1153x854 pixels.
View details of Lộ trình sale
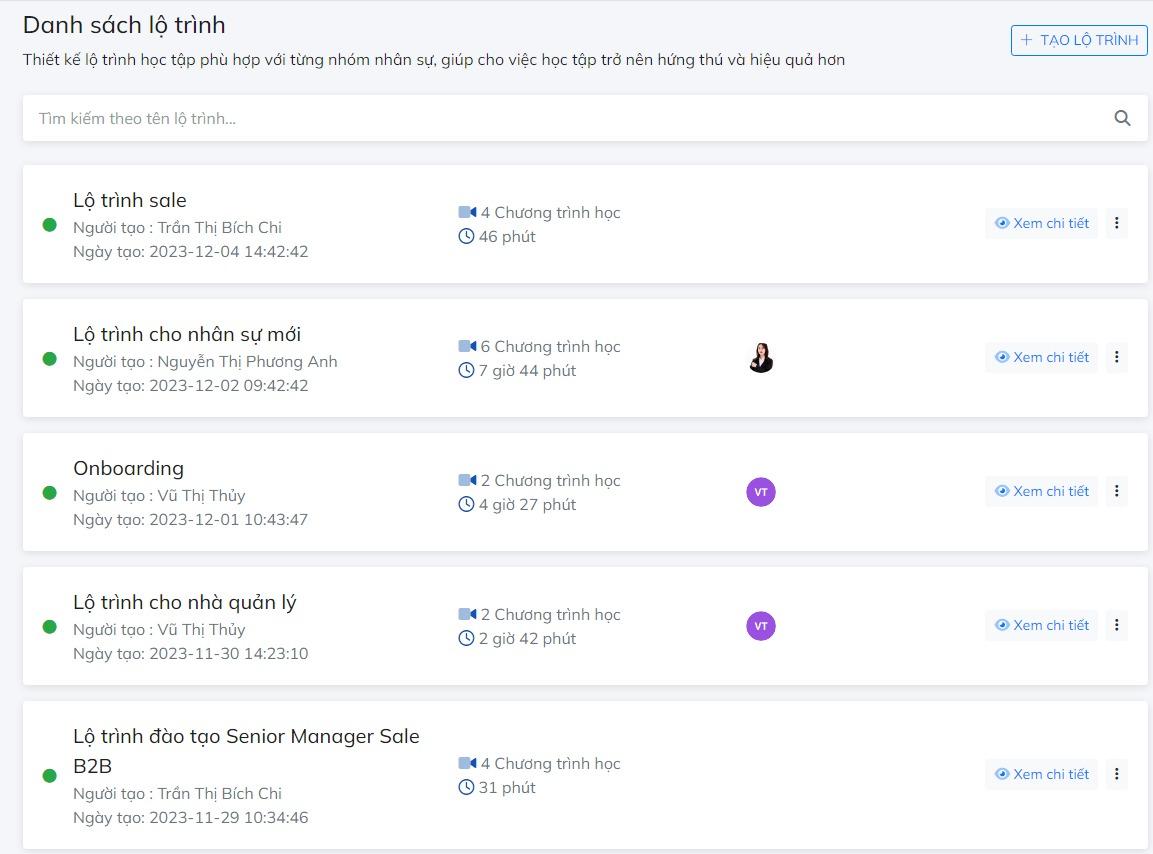pyautogui.click(x=1041, y=223)
